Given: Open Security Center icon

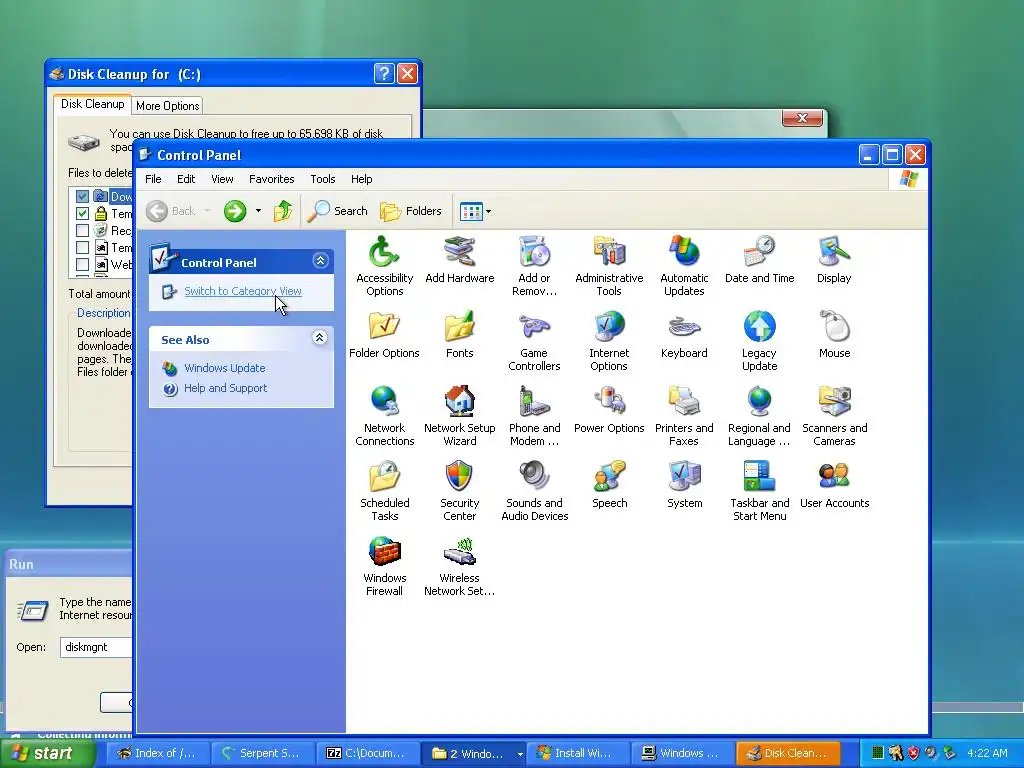Looking at the screenshot, I should point(459,491).
